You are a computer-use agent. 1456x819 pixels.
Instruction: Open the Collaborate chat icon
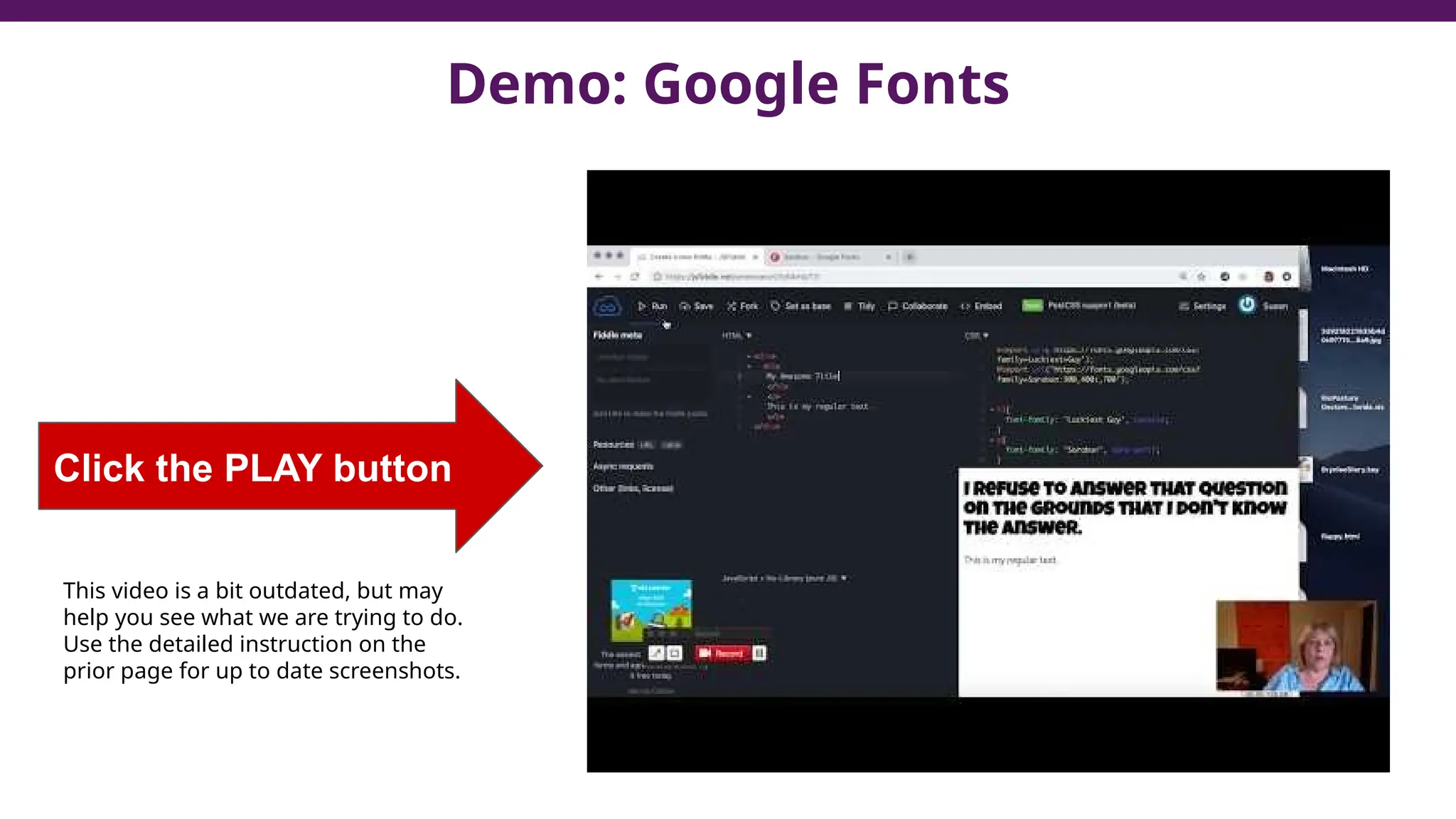pos(893,306)
